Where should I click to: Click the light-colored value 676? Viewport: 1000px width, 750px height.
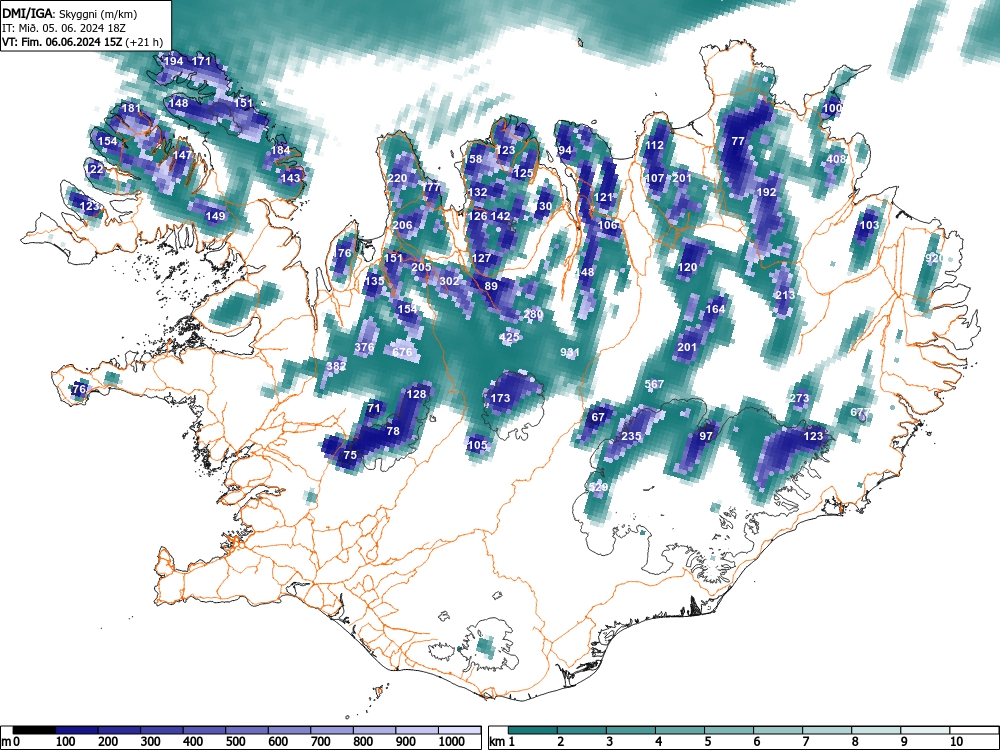[x=402, y=351]
